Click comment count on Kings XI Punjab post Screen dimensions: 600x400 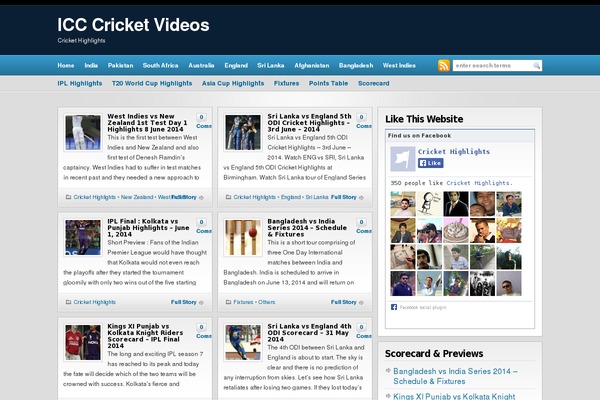coord(202,327)
